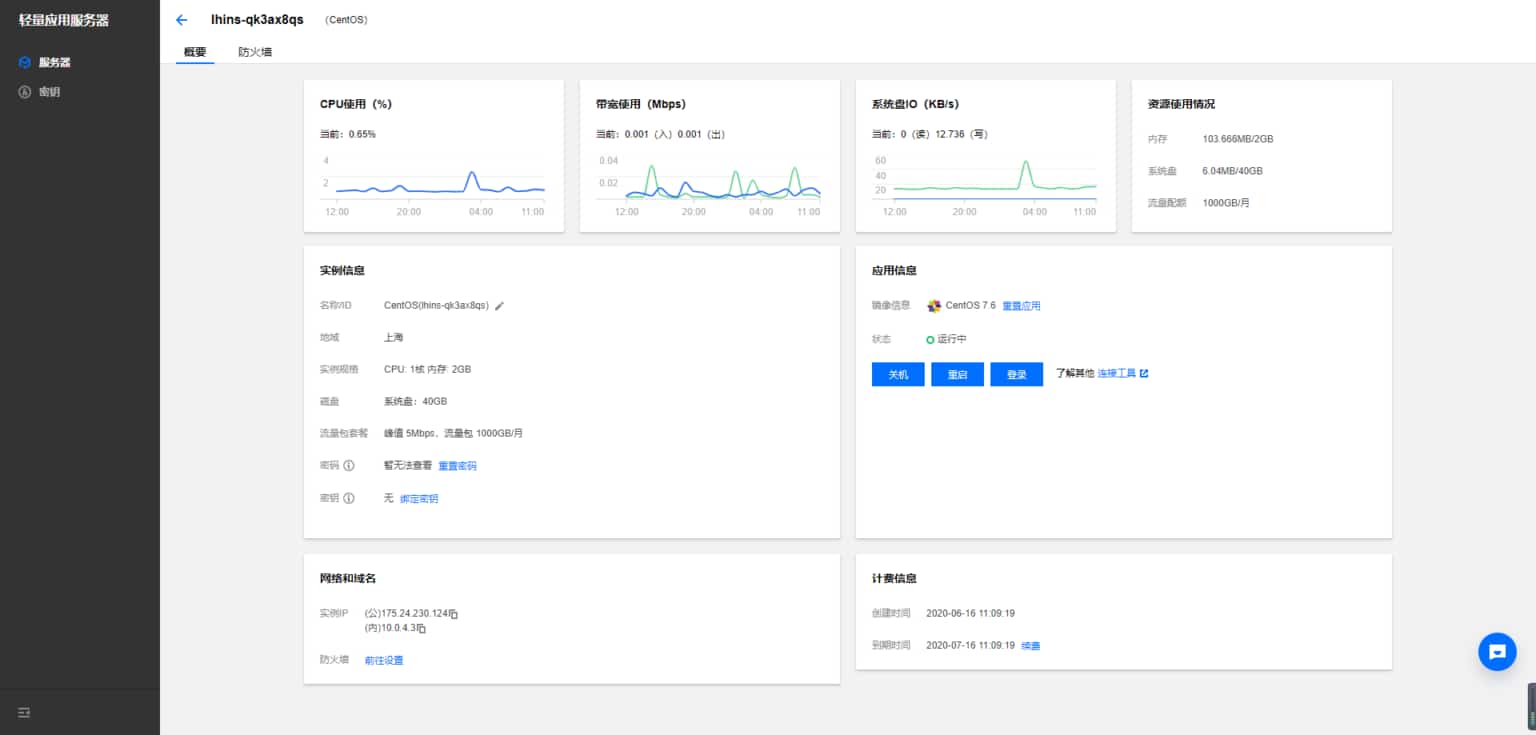
Task: Copy the public IP 175.24.230.124
Action: (454, 613)
